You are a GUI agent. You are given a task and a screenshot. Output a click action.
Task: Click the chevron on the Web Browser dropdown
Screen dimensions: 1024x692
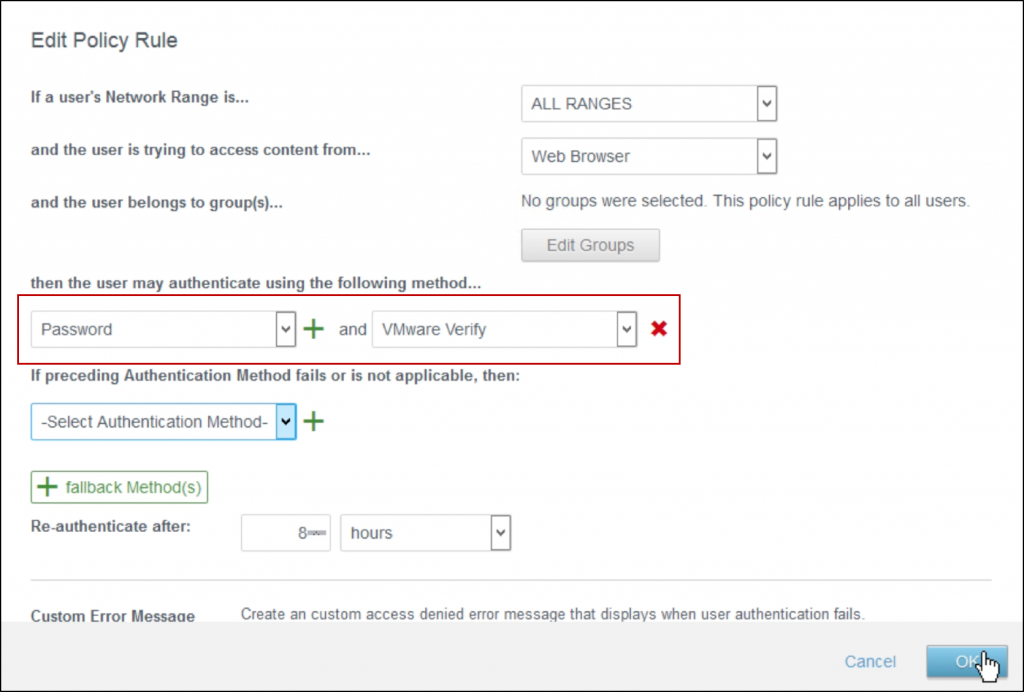click(x=765, y=156)
